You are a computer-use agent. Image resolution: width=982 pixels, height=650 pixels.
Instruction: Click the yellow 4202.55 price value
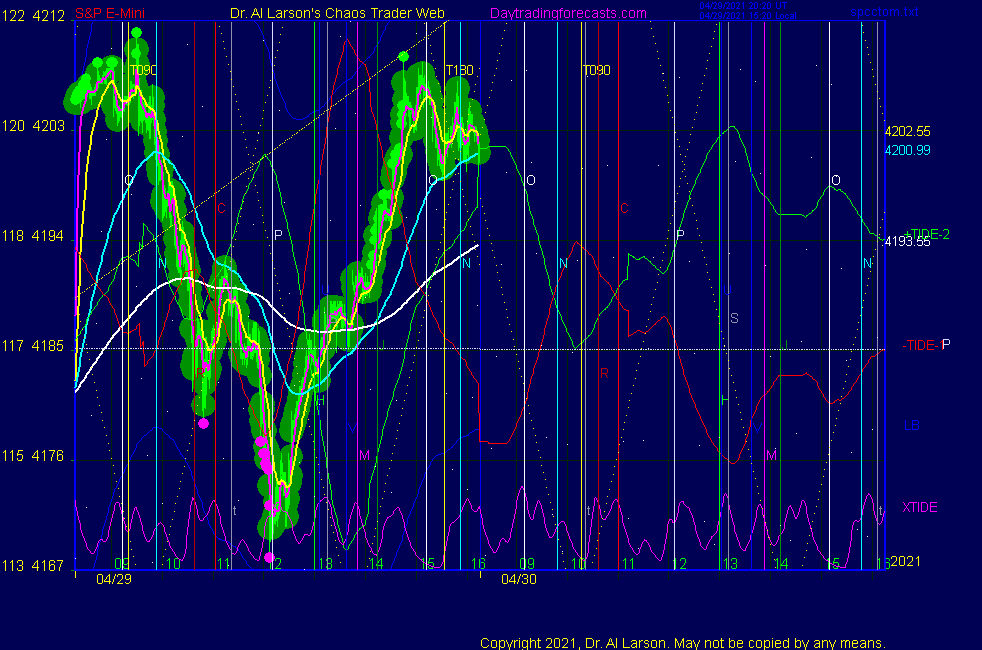907,132
